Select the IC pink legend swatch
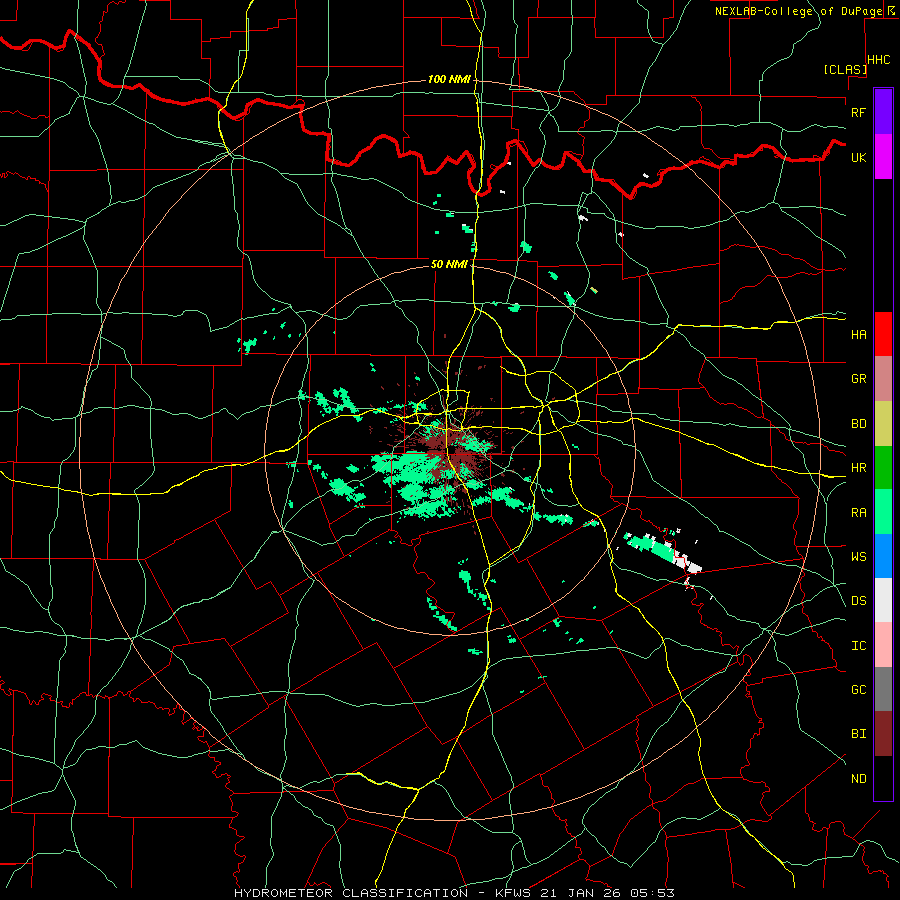 (x=883, y=645)
